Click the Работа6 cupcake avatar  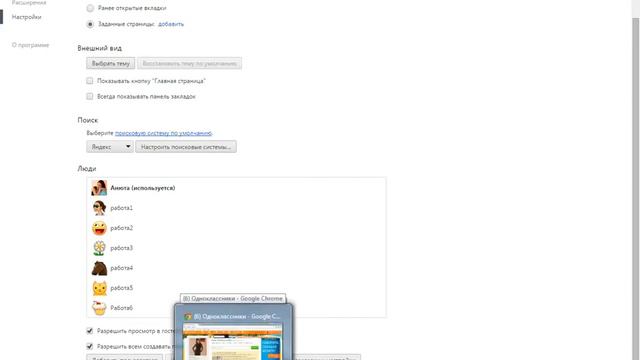click(99, 308)
